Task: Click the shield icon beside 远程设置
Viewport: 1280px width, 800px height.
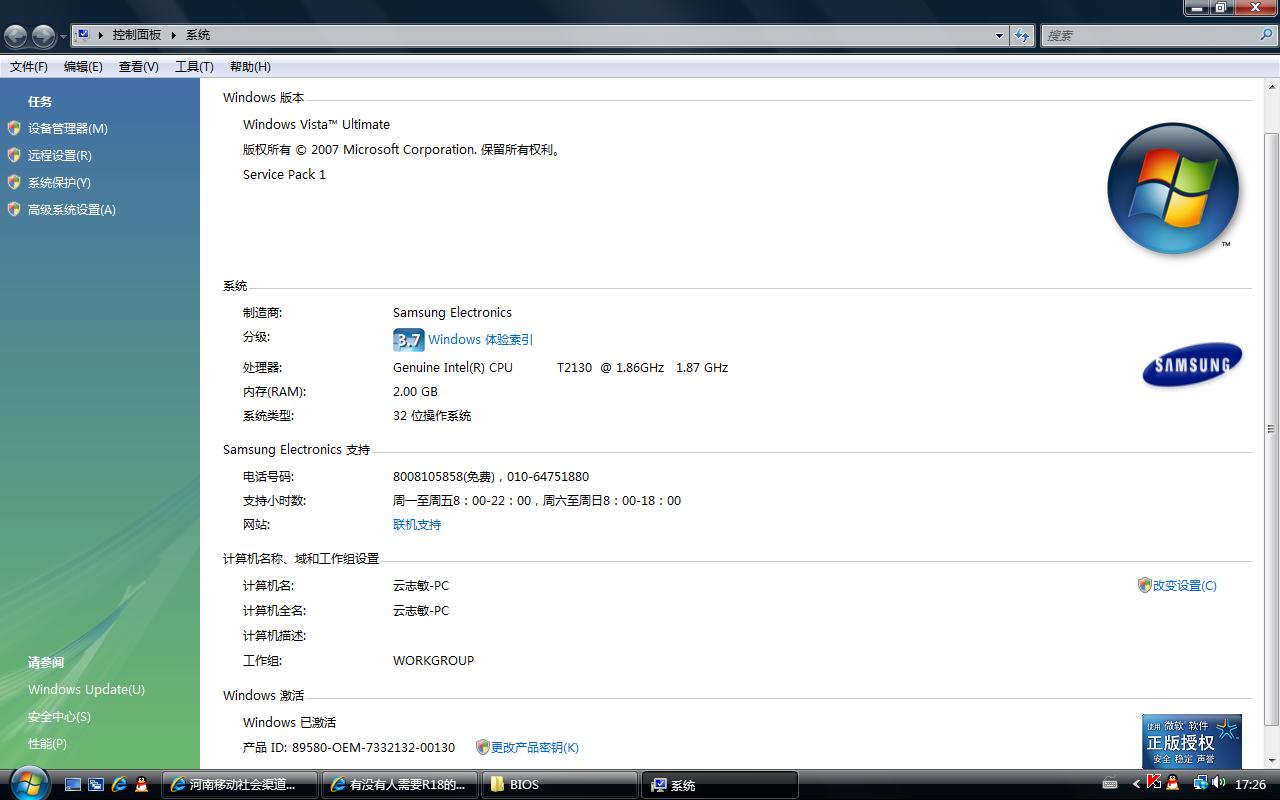Action: pos(14,155)
